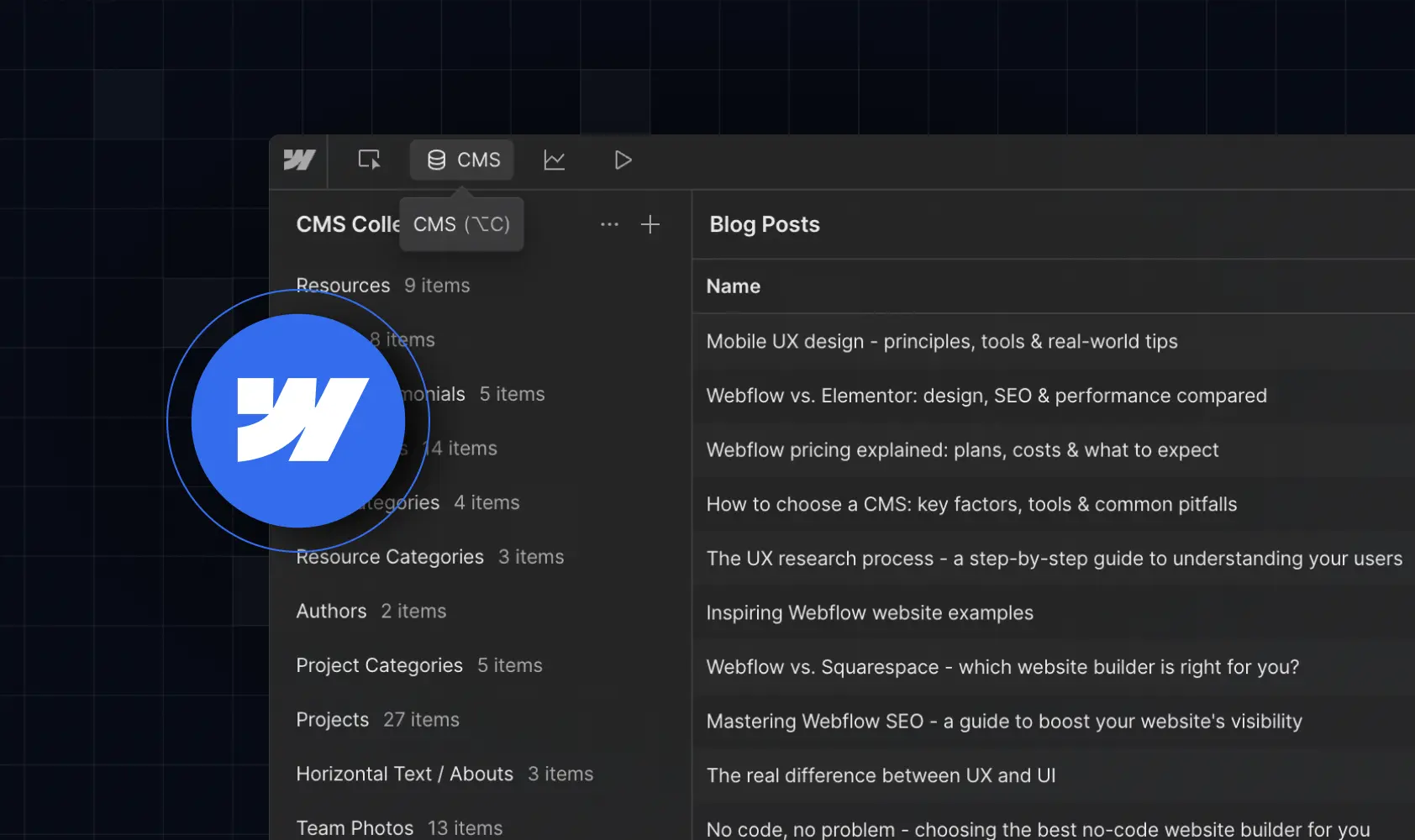Open 'Webflow vs. Squarespace' post

pyautogui.click(x=1054, y=667)
